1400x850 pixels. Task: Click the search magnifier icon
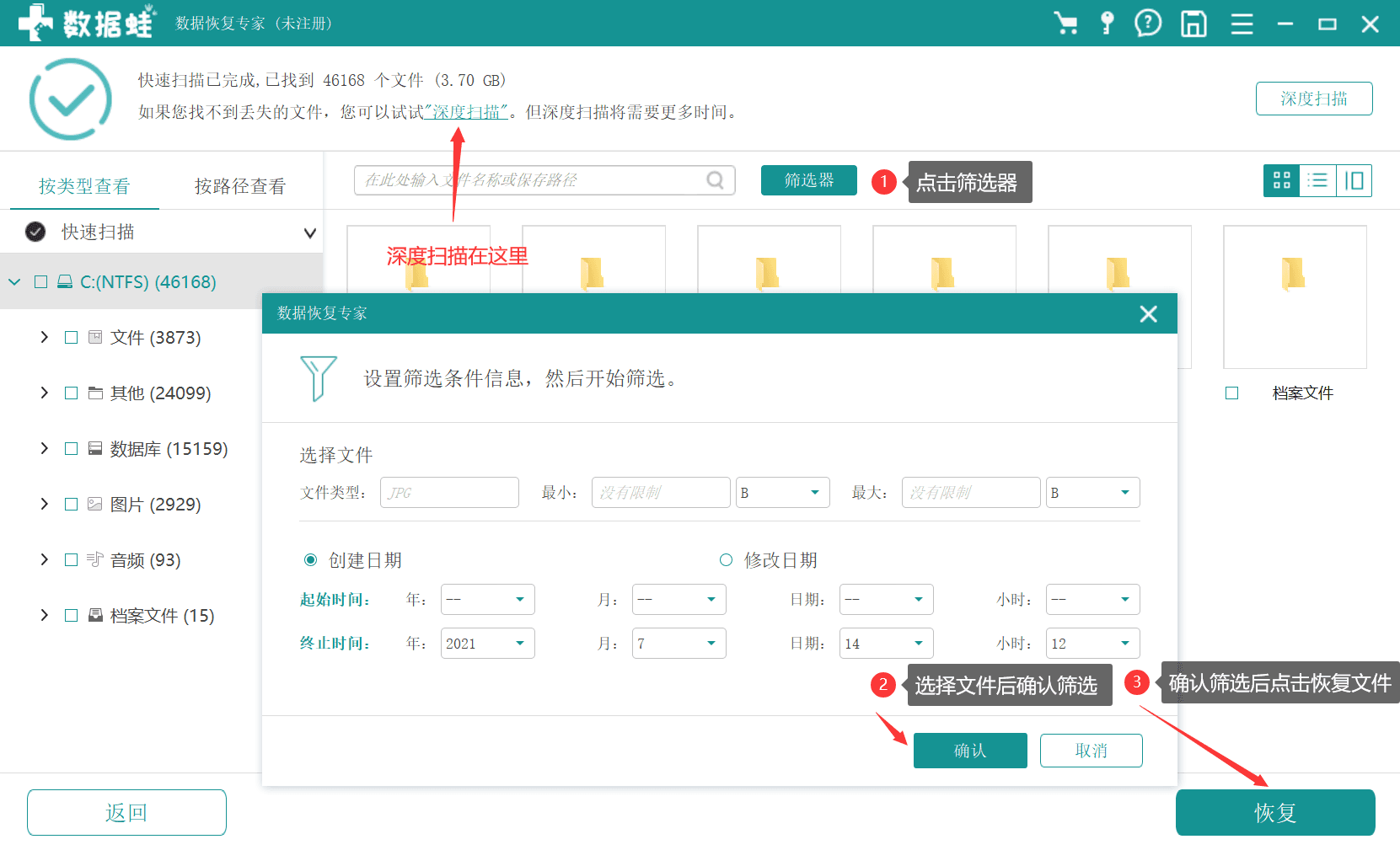point(715,179)
